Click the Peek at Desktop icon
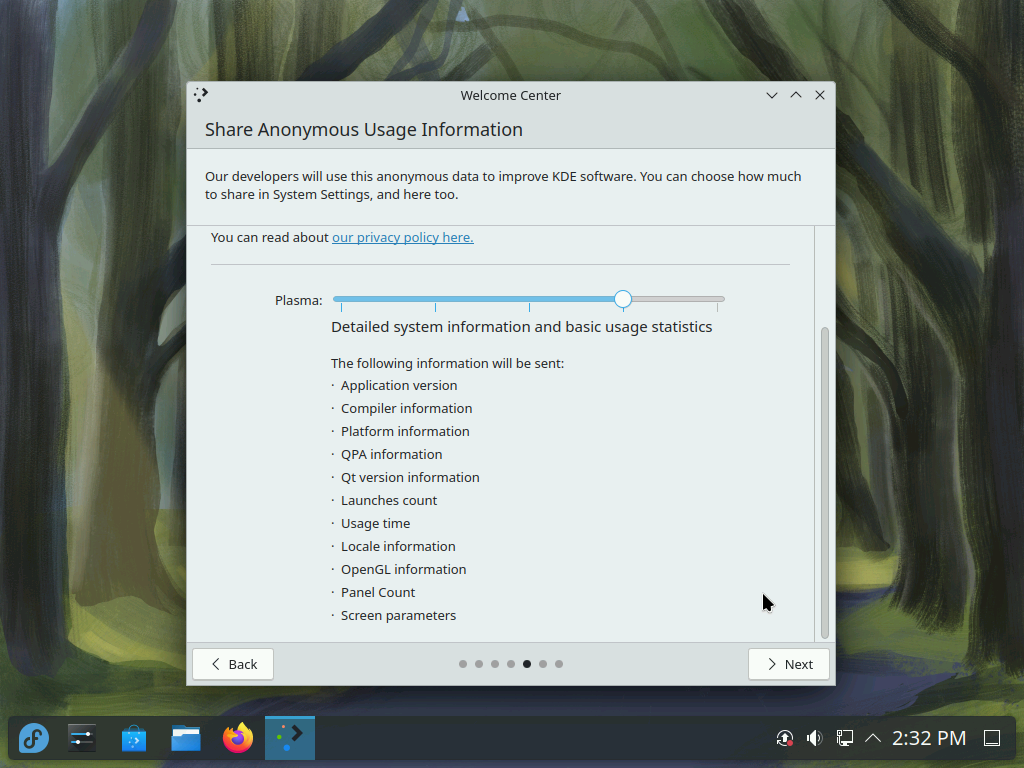The height and width of the screenshot is (768, 1024). 992,738
